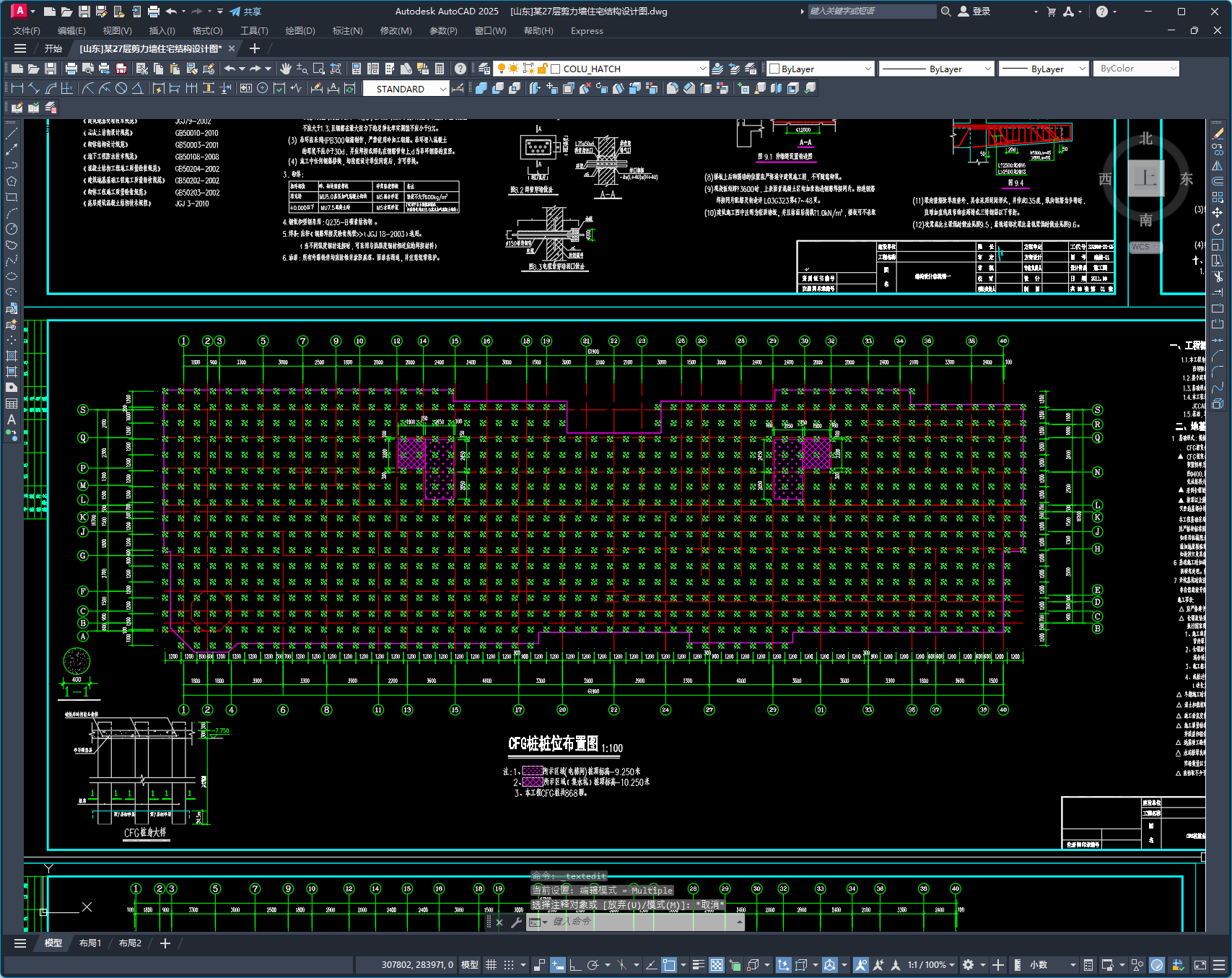1232x978 pixels.
Task: Click the Plot printer icon
Action: point(71,69)
